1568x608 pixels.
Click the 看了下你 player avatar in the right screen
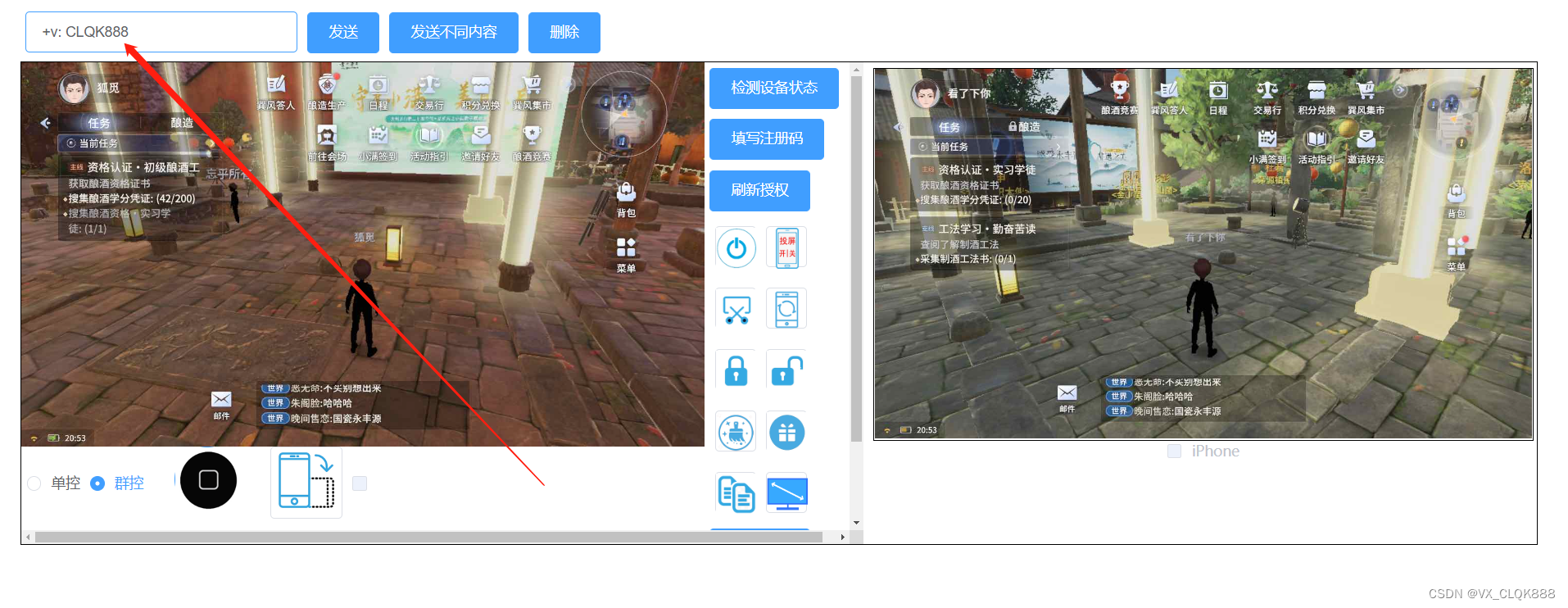tap(927, 93)
